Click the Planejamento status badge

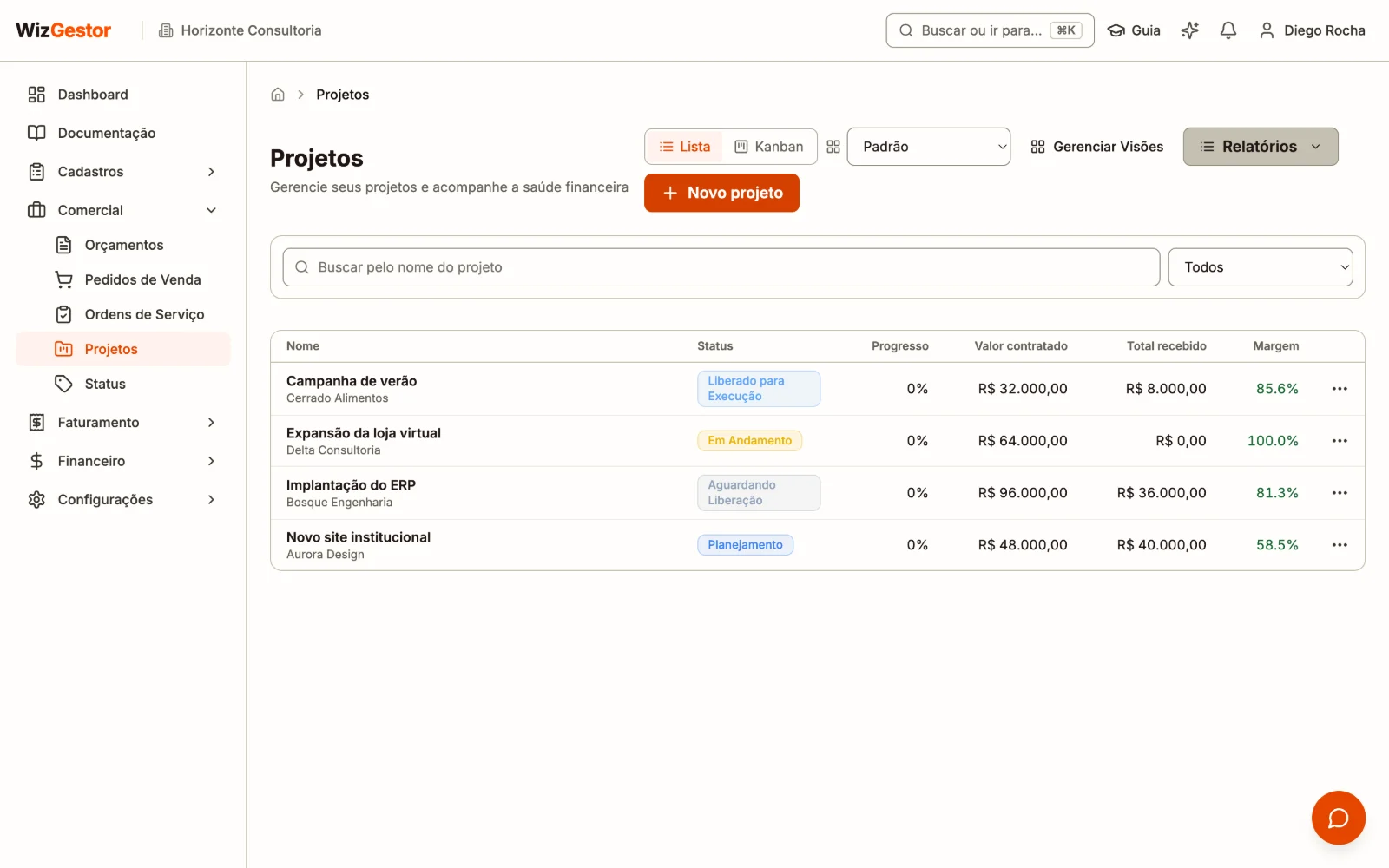coord(745,545)
